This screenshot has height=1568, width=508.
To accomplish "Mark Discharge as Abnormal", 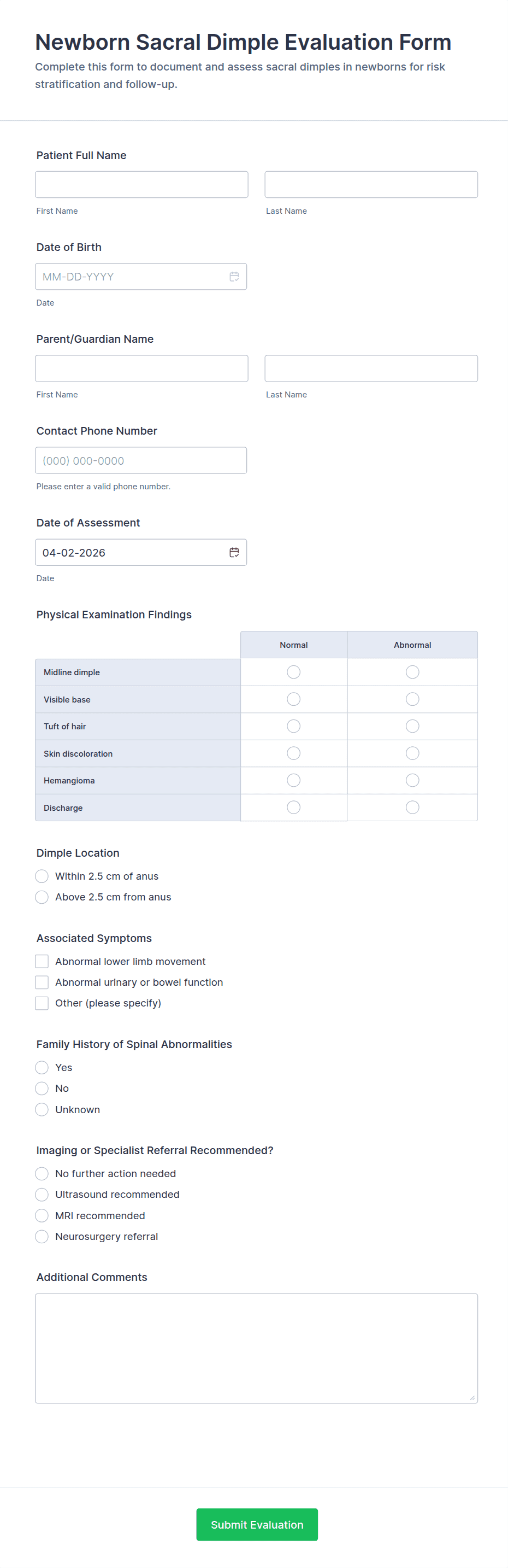I will 412,807.
